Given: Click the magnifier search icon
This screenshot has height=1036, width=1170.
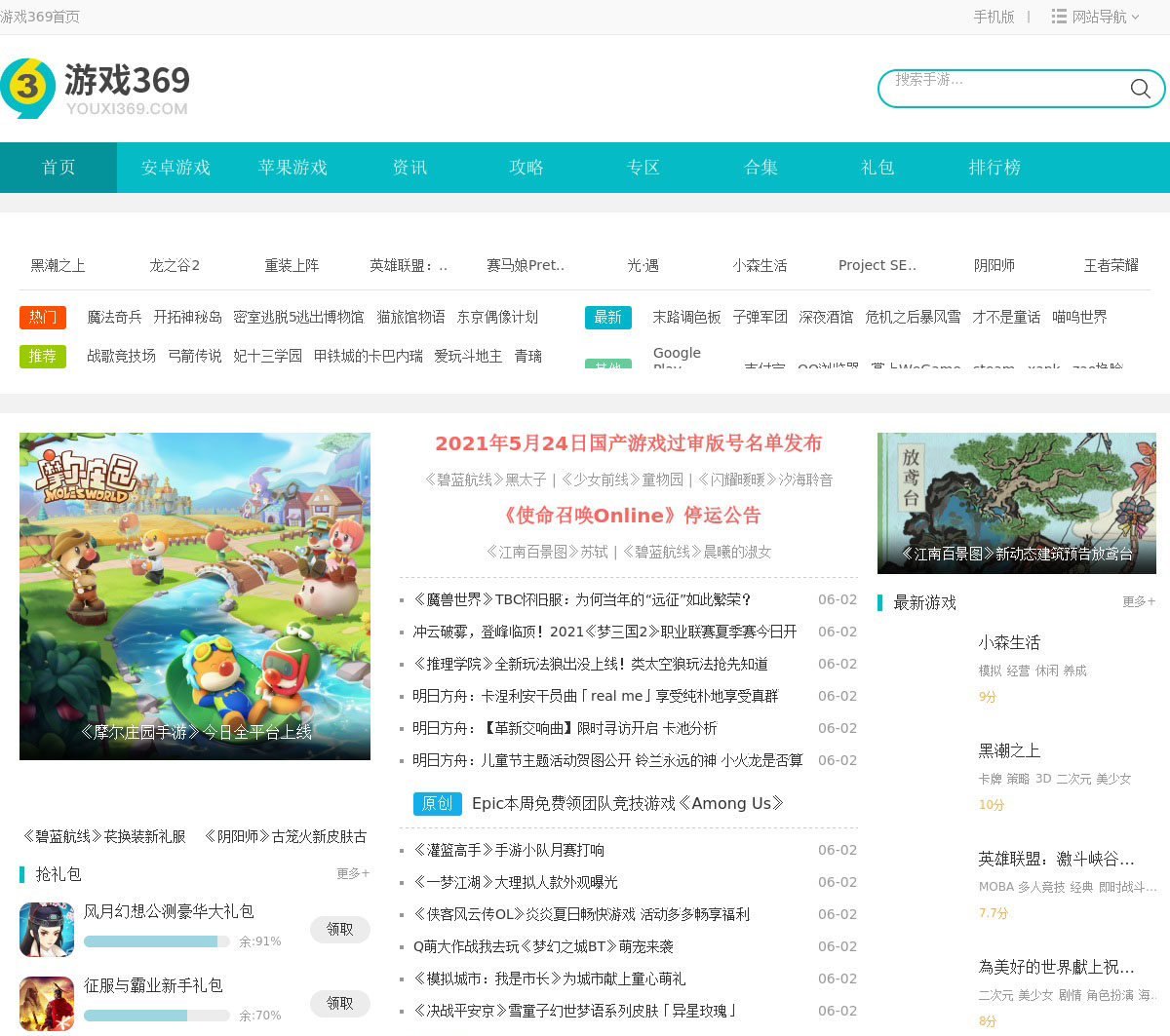Looking at the screenshot, I should pos(1140,89).
